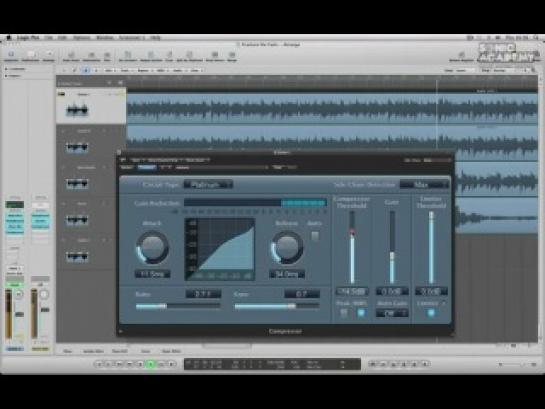545x409 pixels.
Task: Toggle the blue Catch playhead button
Action: [86, 70]
